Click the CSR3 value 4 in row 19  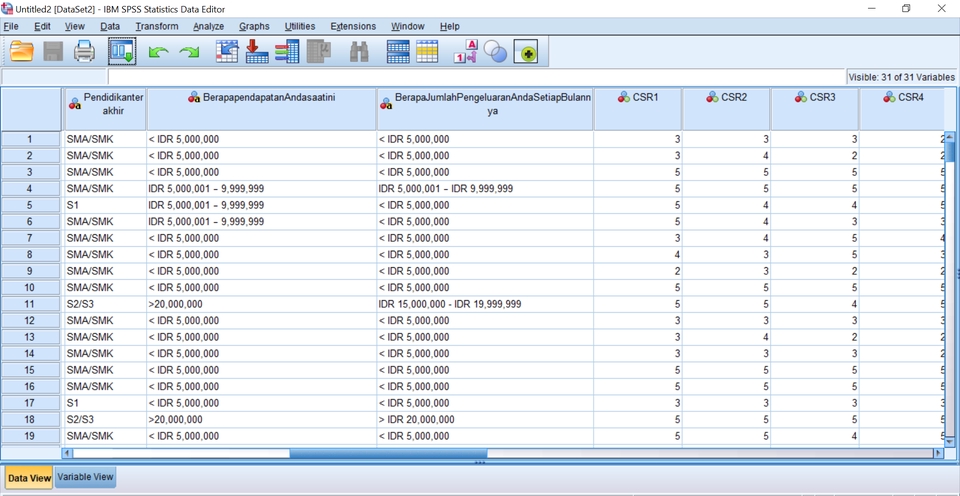tap(814, 436)
